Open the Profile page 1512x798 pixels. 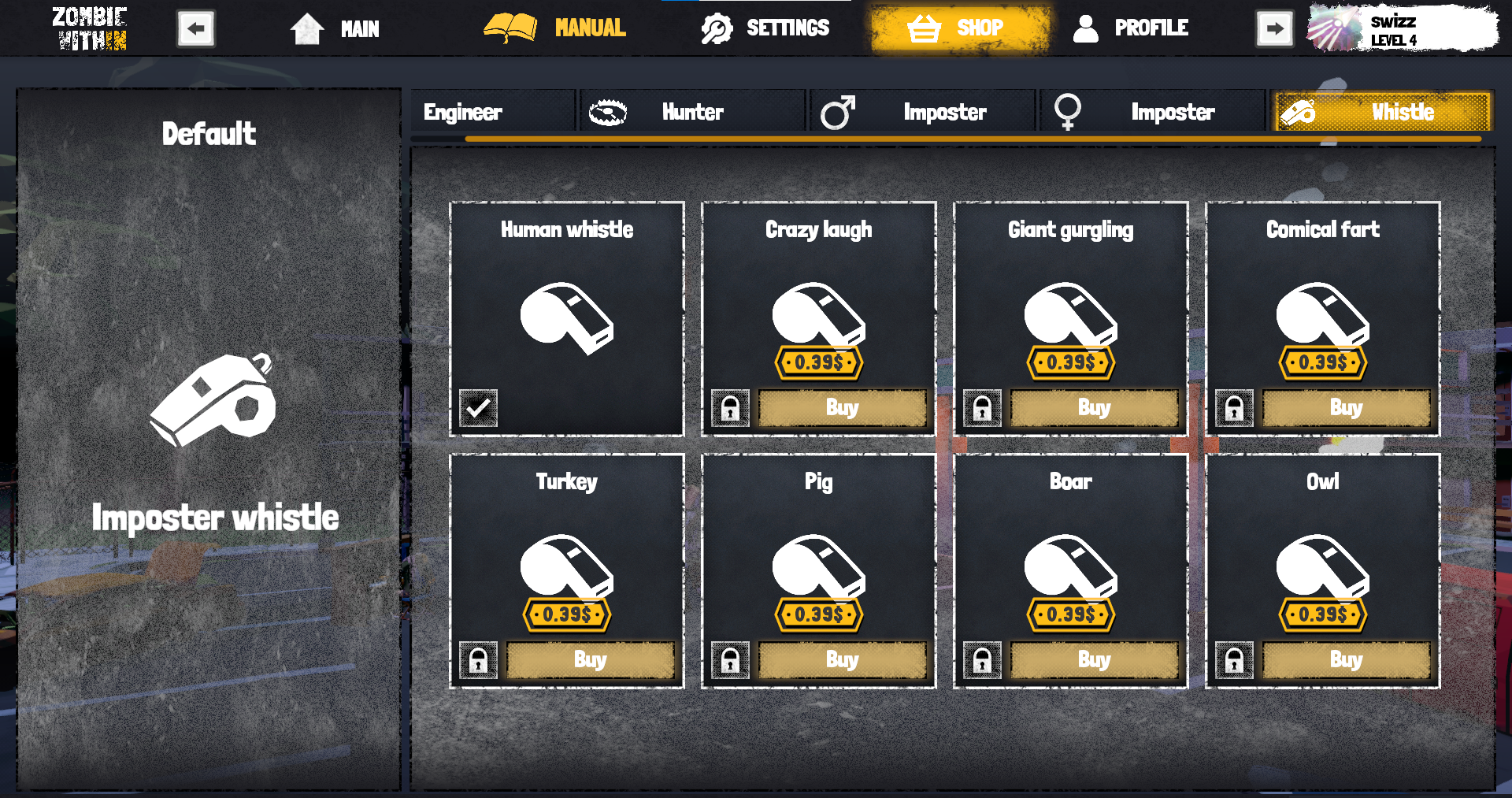pos(1131,28)
